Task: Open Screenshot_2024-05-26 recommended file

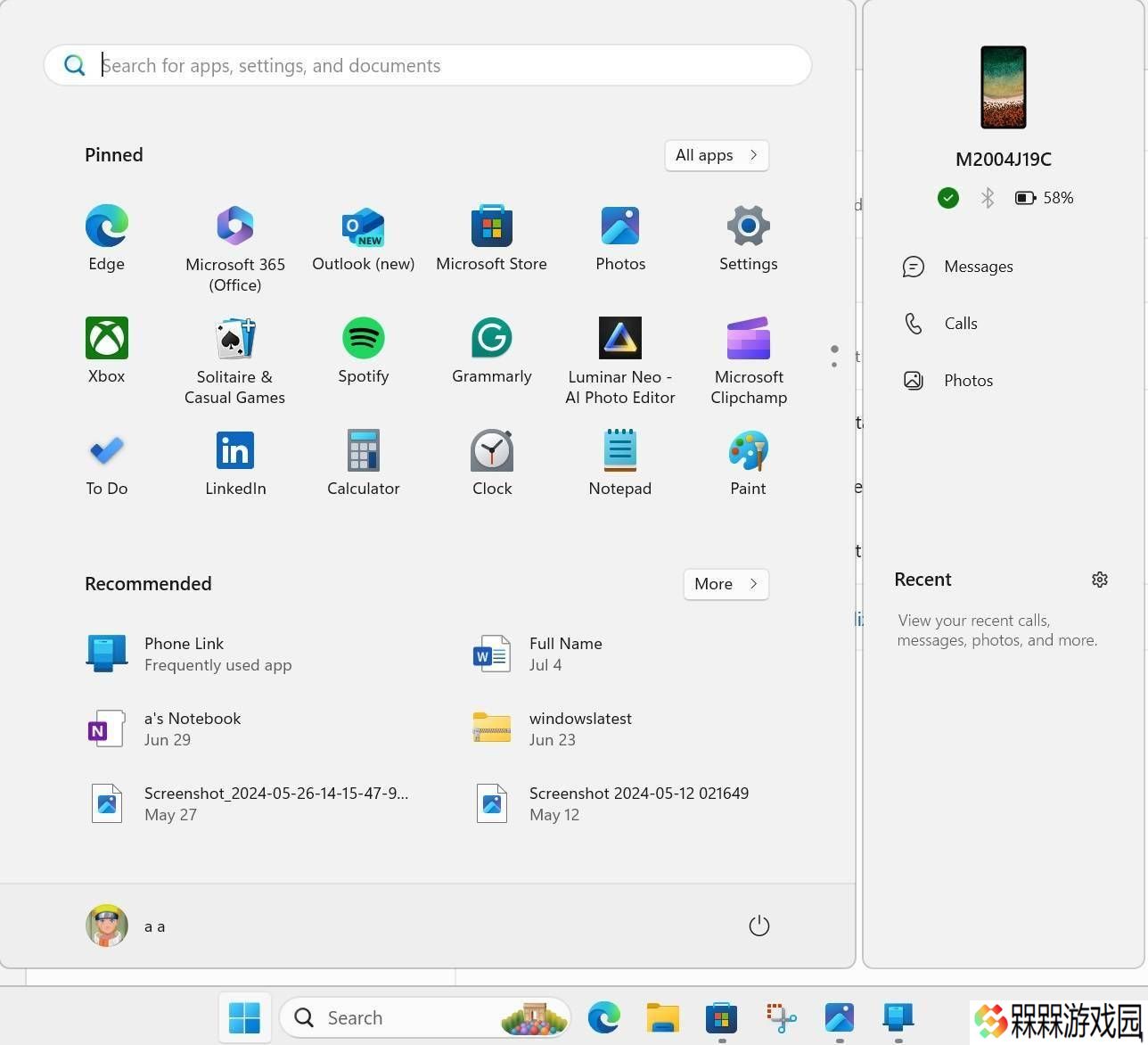Action: (x=249, y=804)
